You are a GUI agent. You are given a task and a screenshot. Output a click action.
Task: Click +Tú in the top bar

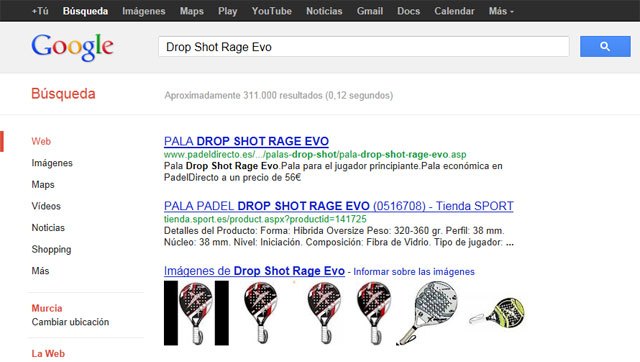(x=40, y=11)
